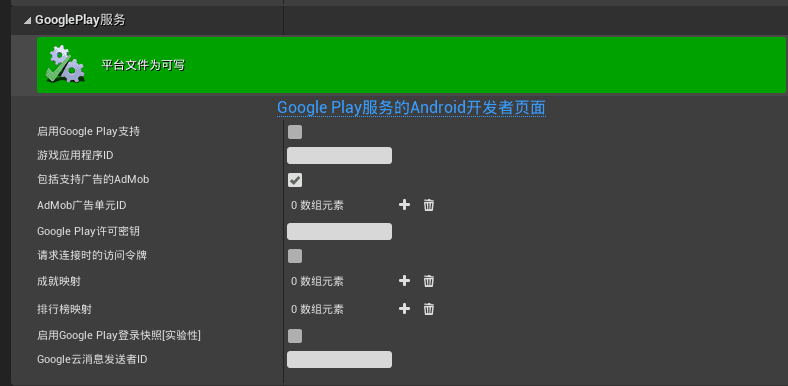Toggle 请求连接时的访问令牌 checkbox
The height and width of the screenshot is (386, 788).
click(295, 256)
